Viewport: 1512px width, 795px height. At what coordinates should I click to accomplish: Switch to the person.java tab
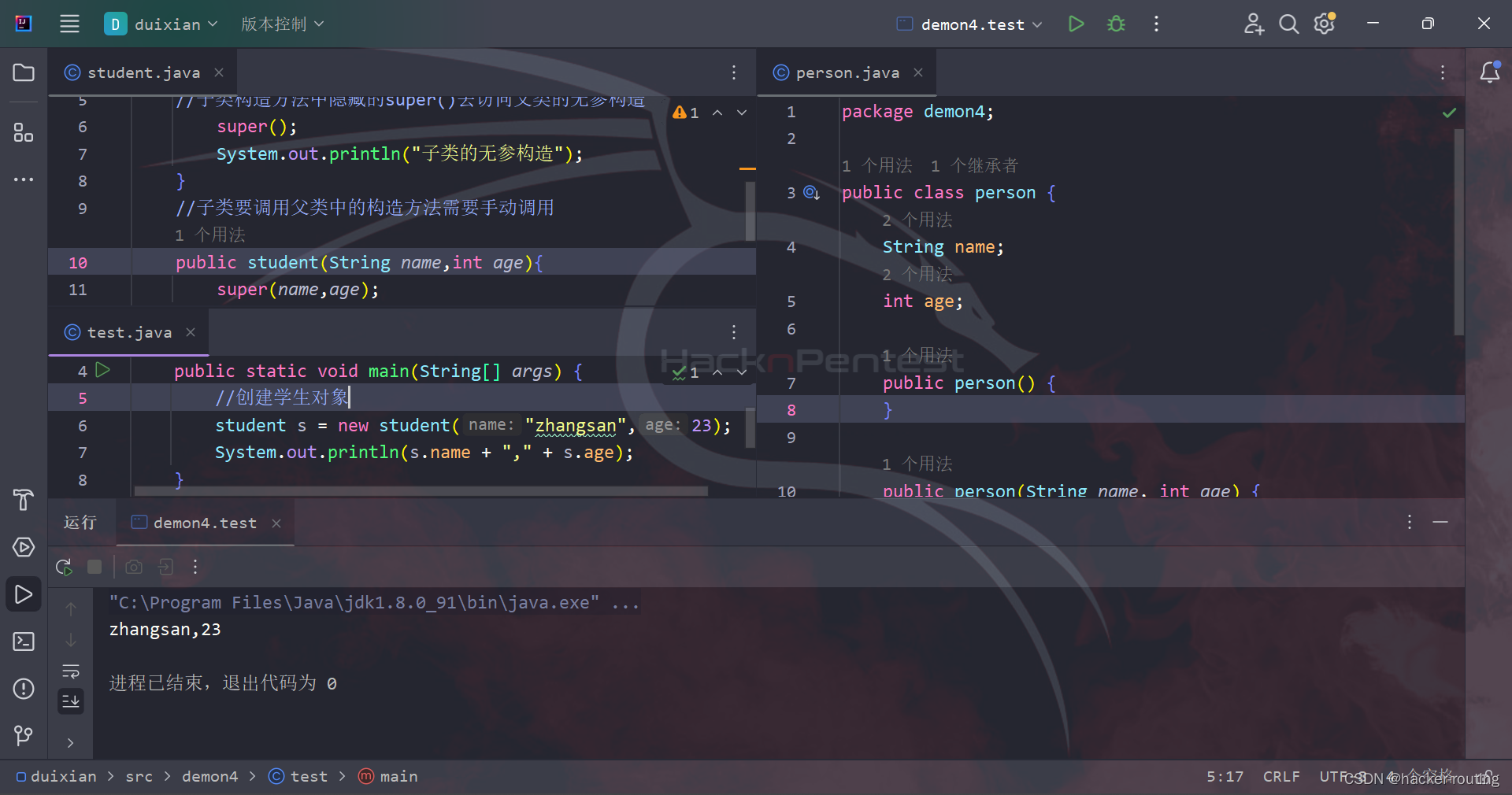[x=847, y=72]
